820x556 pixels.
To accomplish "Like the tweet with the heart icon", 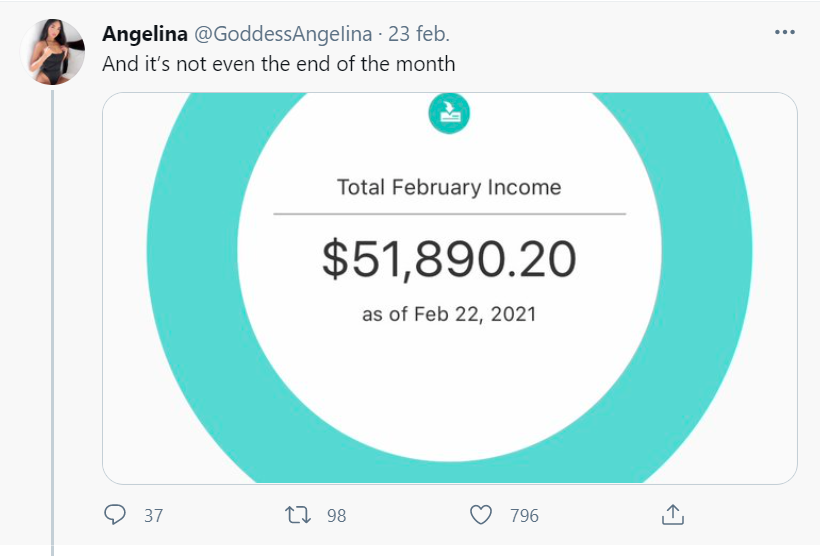I will coord(482,515).
